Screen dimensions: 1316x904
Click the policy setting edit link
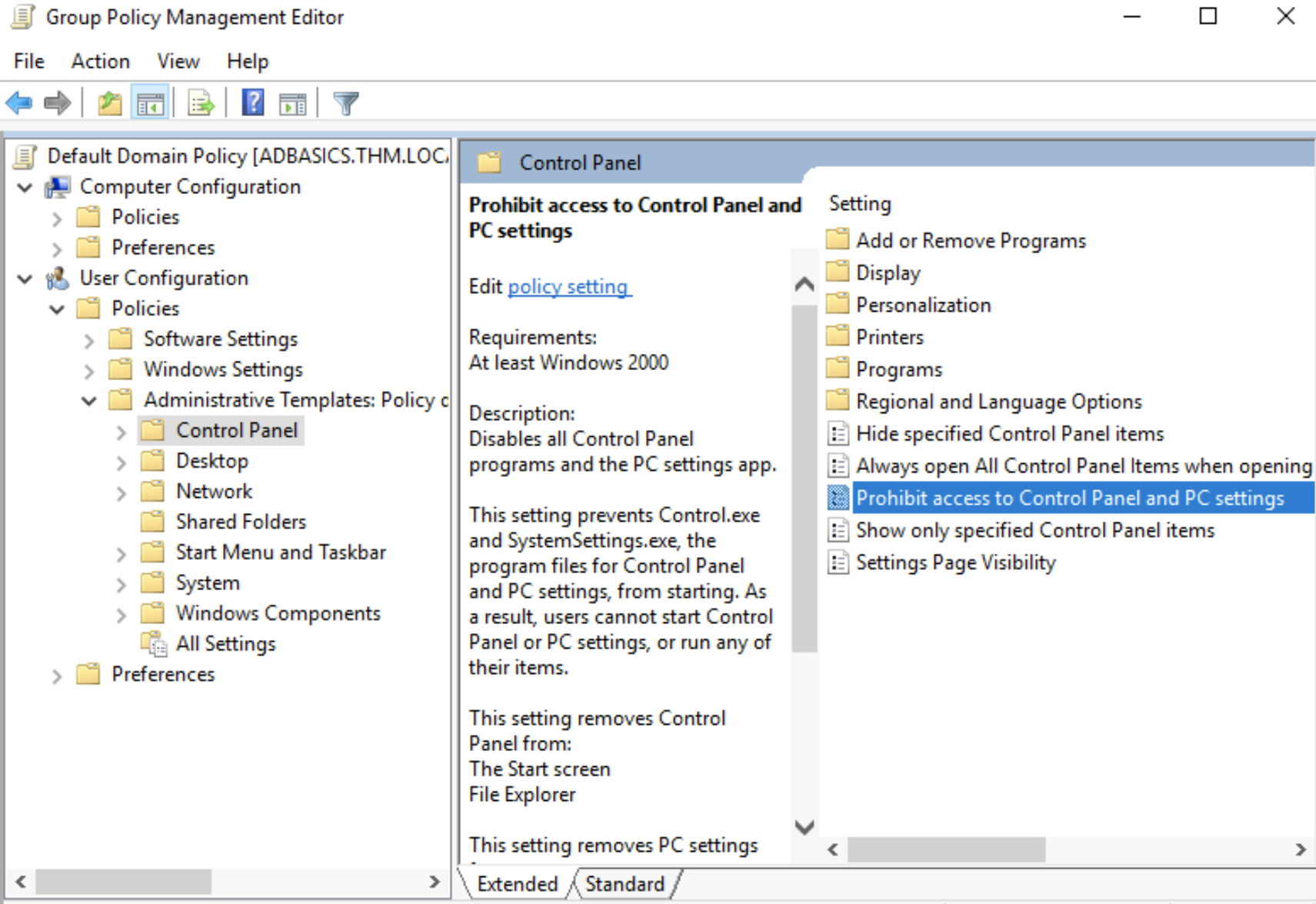[568, 286]
